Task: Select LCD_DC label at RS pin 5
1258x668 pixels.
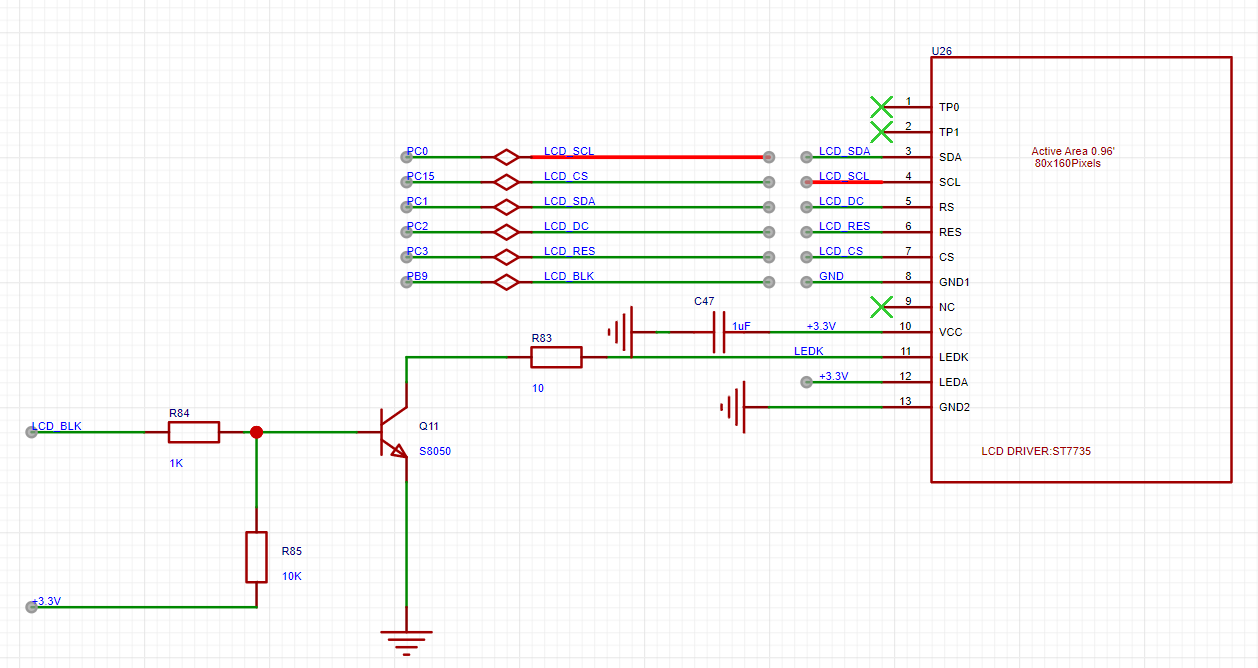Action: pyautogui.click(x=841, y=202)
